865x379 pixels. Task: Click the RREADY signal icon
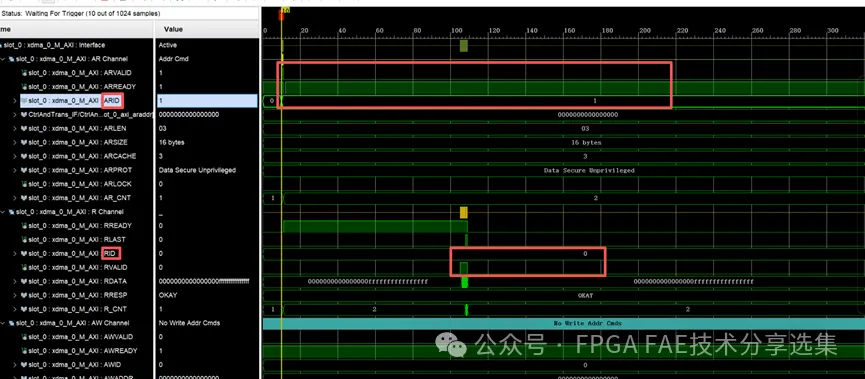pyautogui.click(x=24, y=226)
